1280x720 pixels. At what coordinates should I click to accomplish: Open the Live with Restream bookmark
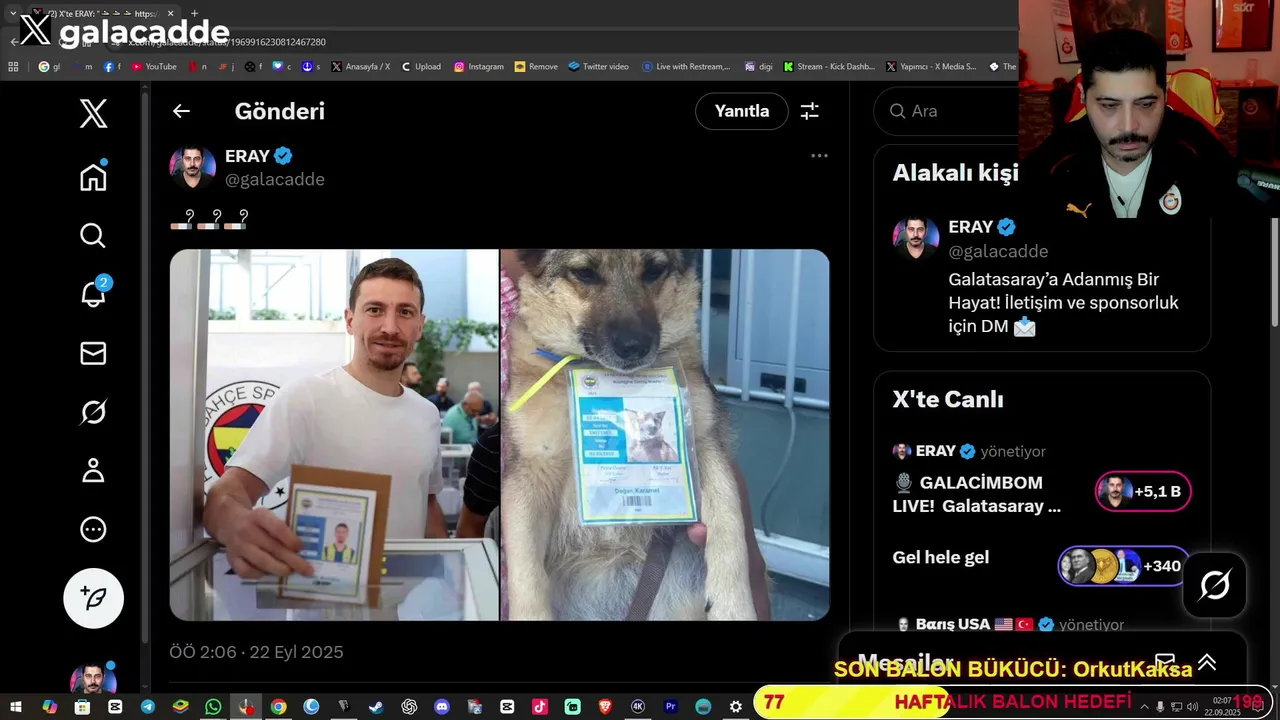[x=685, y=67]
